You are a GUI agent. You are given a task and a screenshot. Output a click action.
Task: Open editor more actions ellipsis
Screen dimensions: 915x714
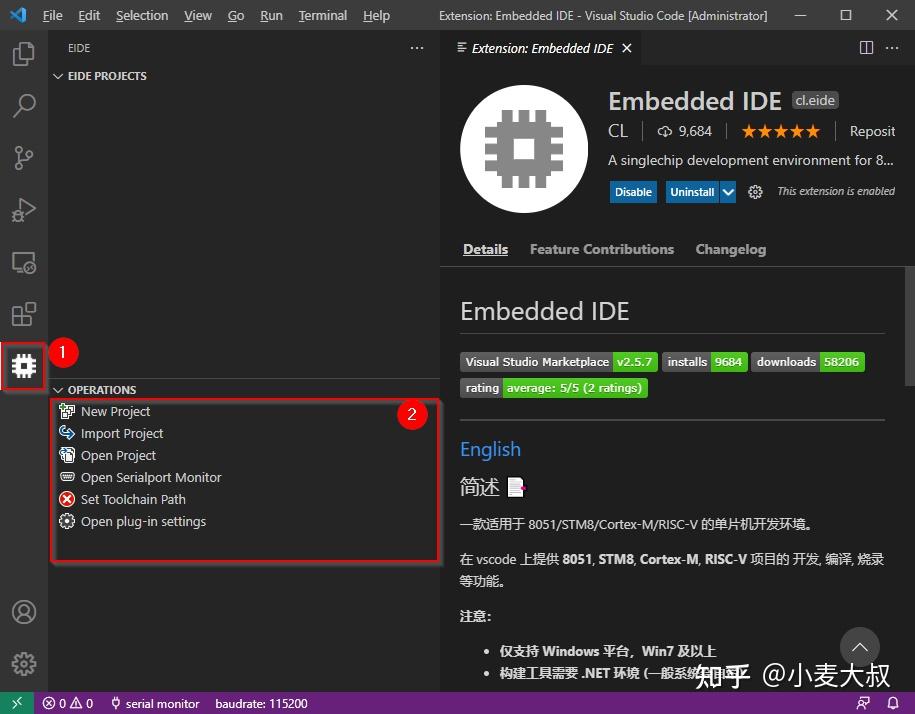pyautogui.click(x=892, y=48)
